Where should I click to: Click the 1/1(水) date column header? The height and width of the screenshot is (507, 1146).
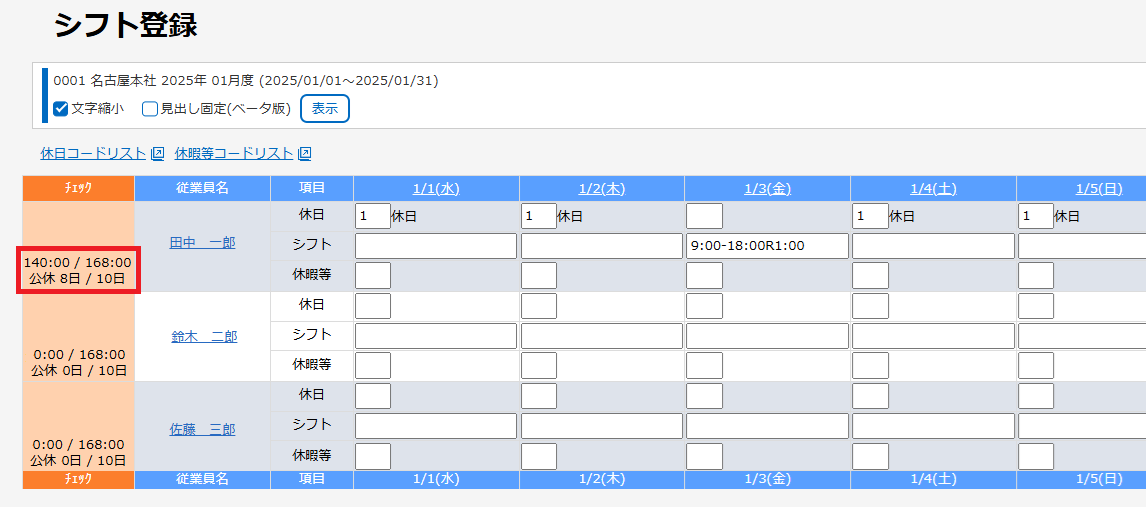tap(436, 188)
